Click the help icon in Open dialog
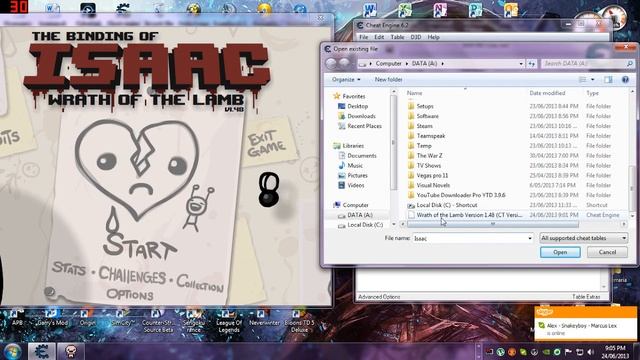This screenshot has width=640, height=360. 625,80
